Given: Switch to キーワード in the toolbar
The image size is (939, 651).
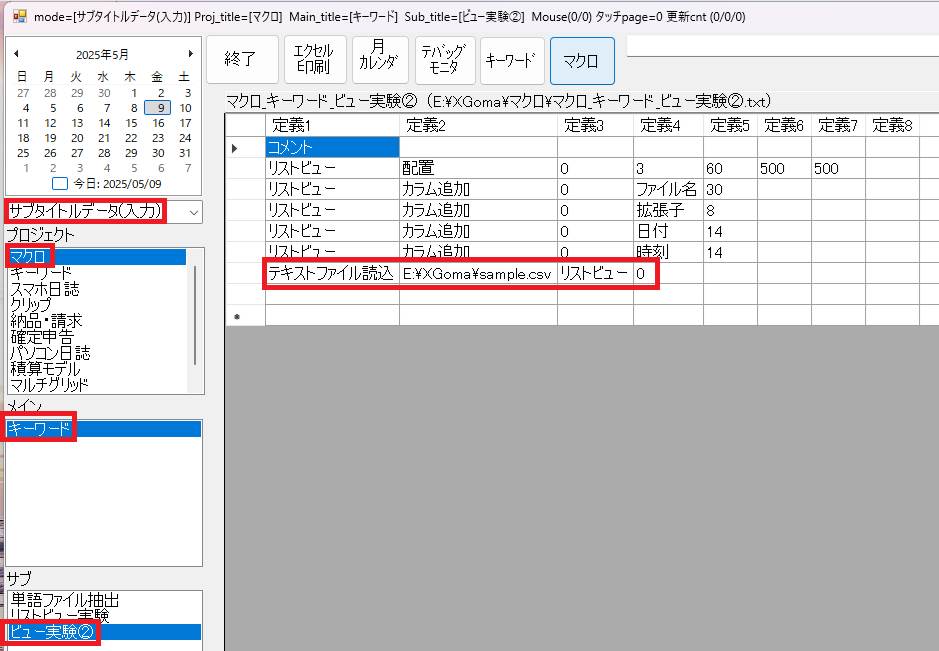Looking at the screenshot, I should 512,60.
